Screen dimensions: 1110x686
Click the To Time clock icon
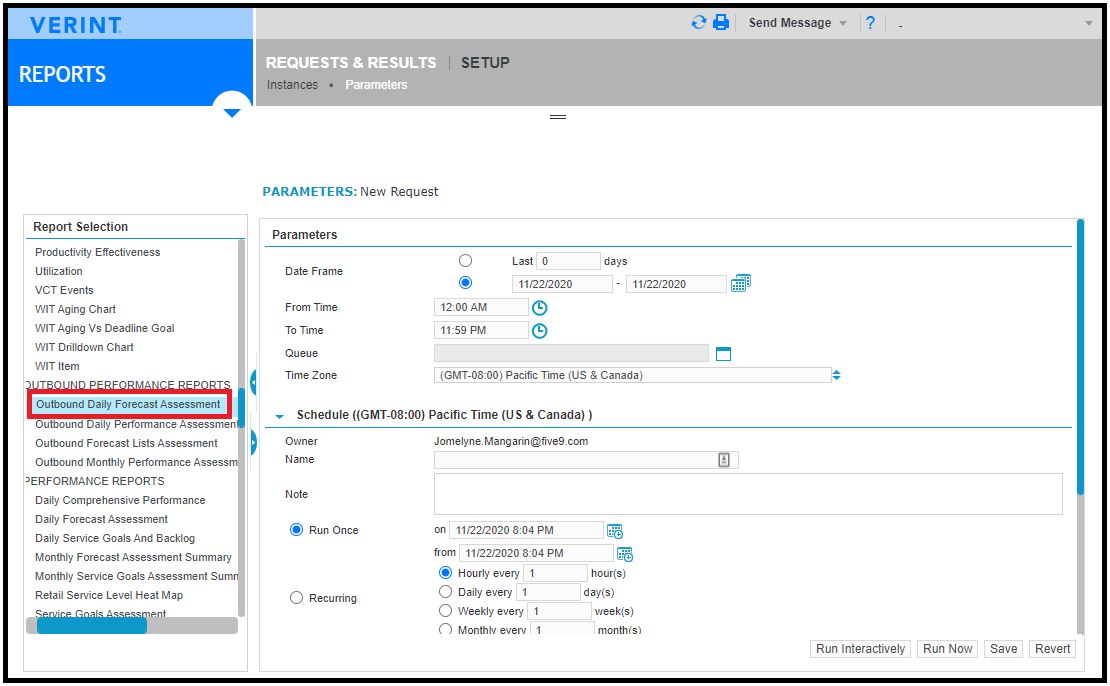(539, 331)
